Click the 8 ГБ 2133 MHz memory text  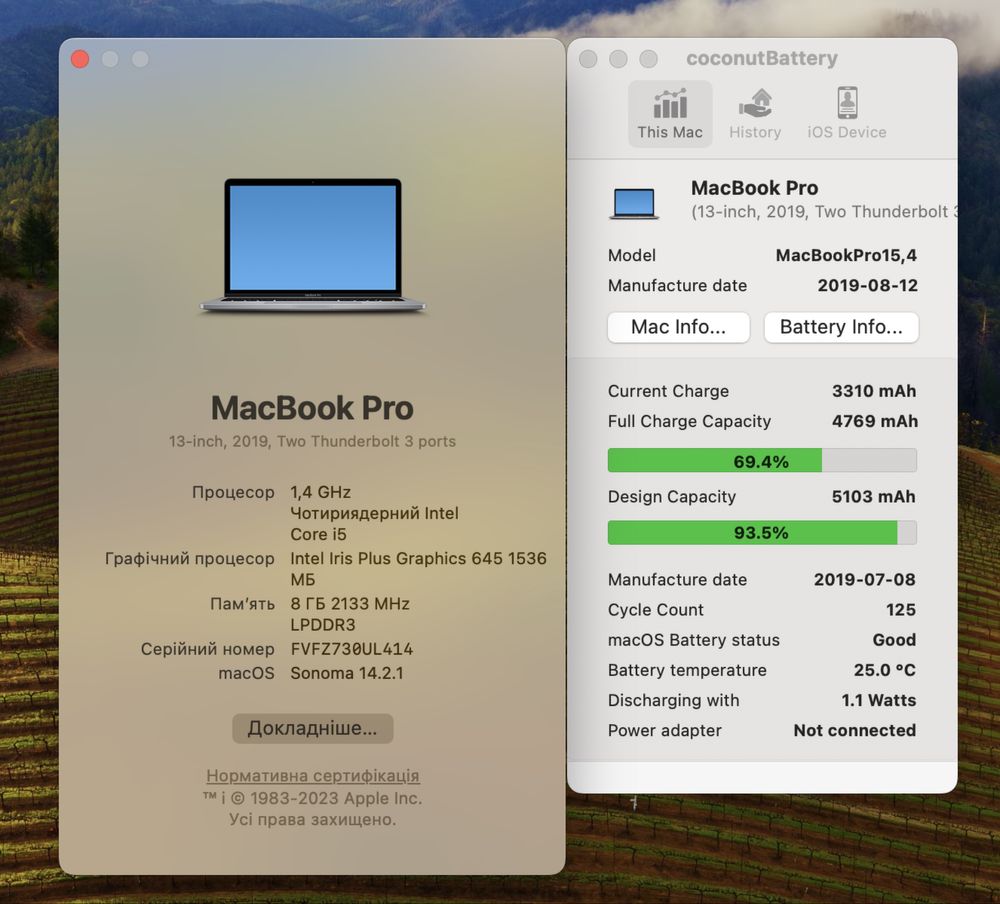click(350, 604)
